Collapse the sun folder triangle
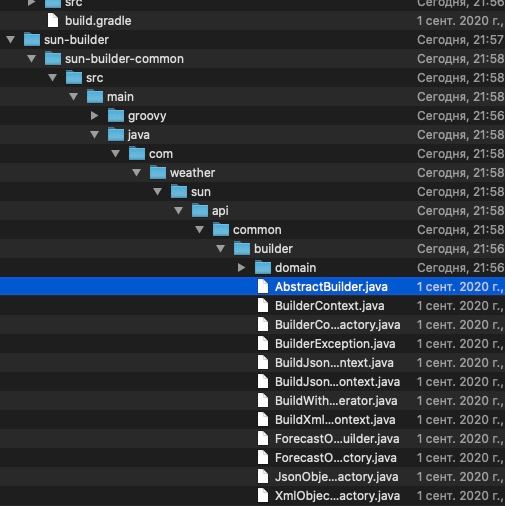The height and width of the screenshot is (506, 505). (x=158, y=192)
